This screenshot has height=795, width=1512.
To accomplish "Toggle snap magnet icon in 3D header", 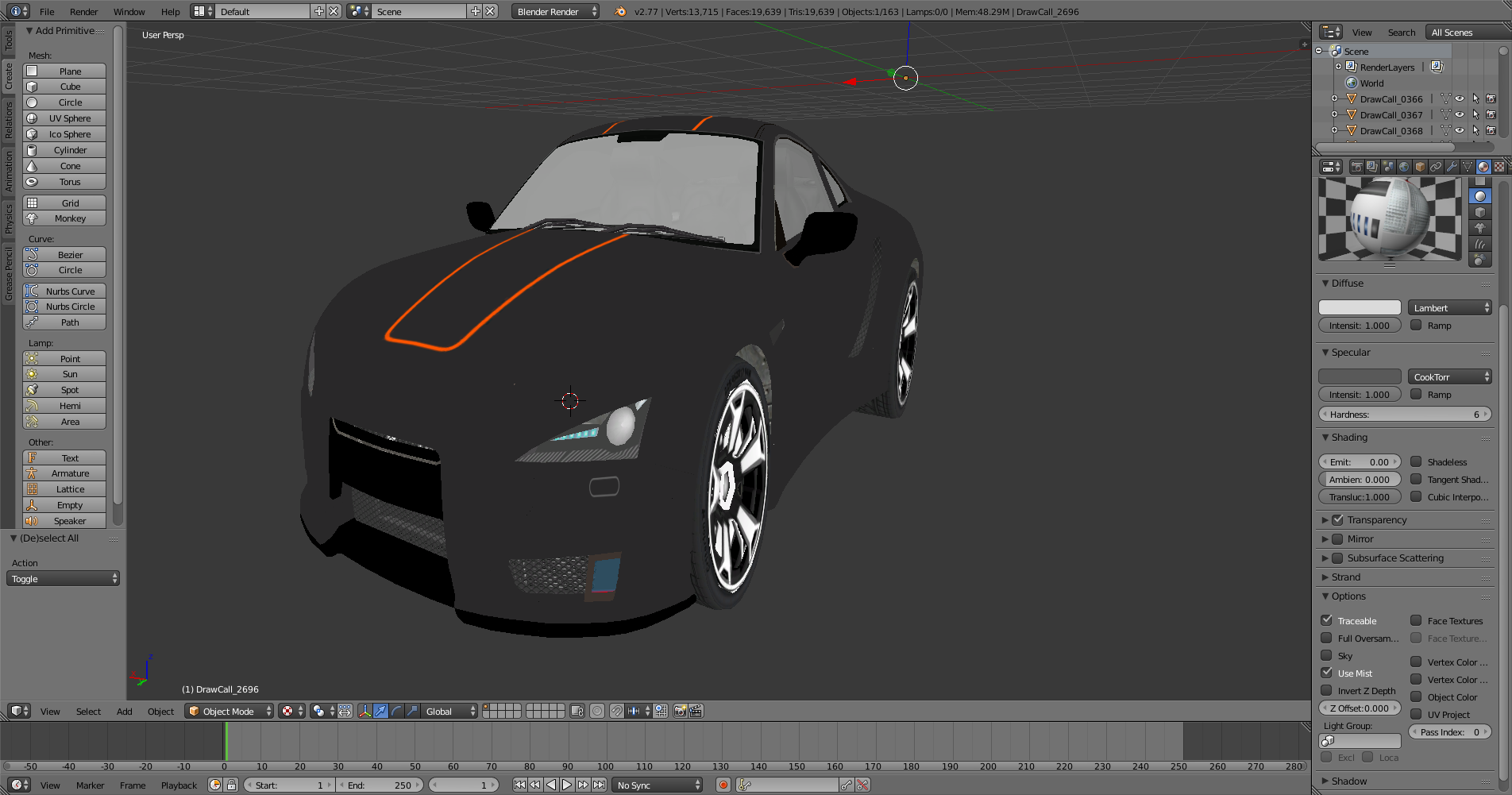I will [617, 711].
